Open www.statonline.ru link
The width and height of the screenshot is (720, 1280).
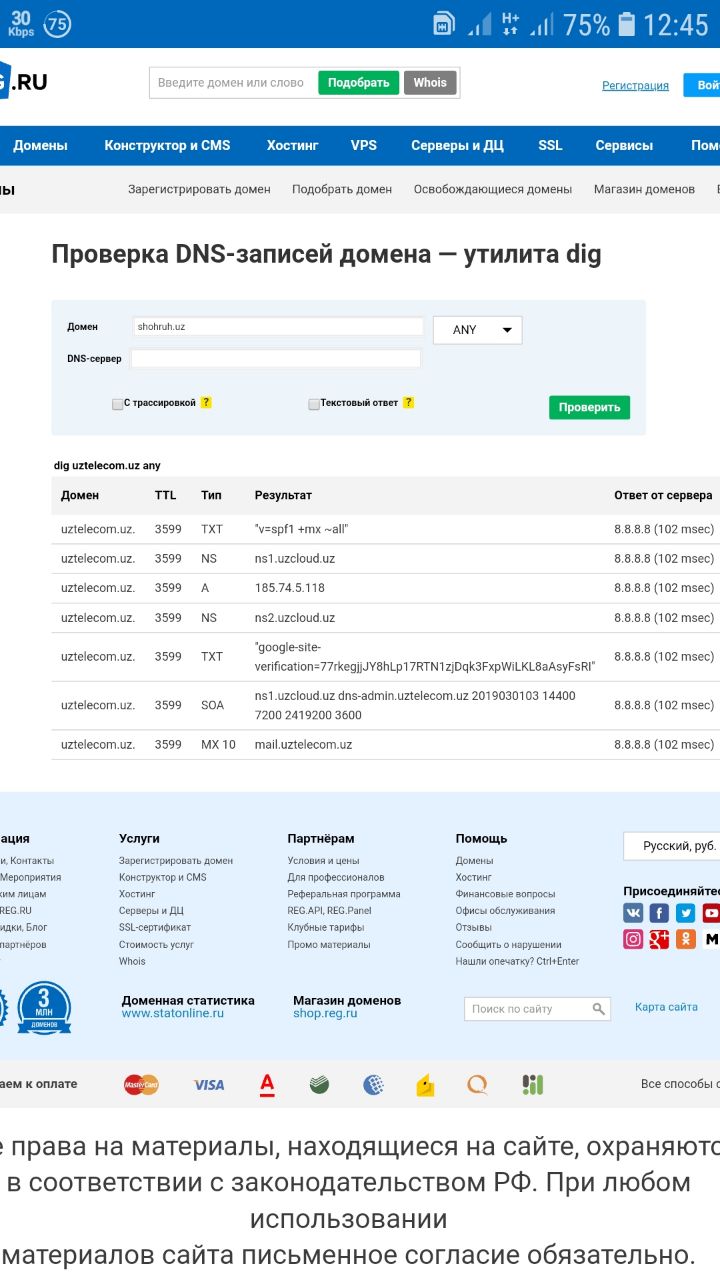coord(173,1013)
